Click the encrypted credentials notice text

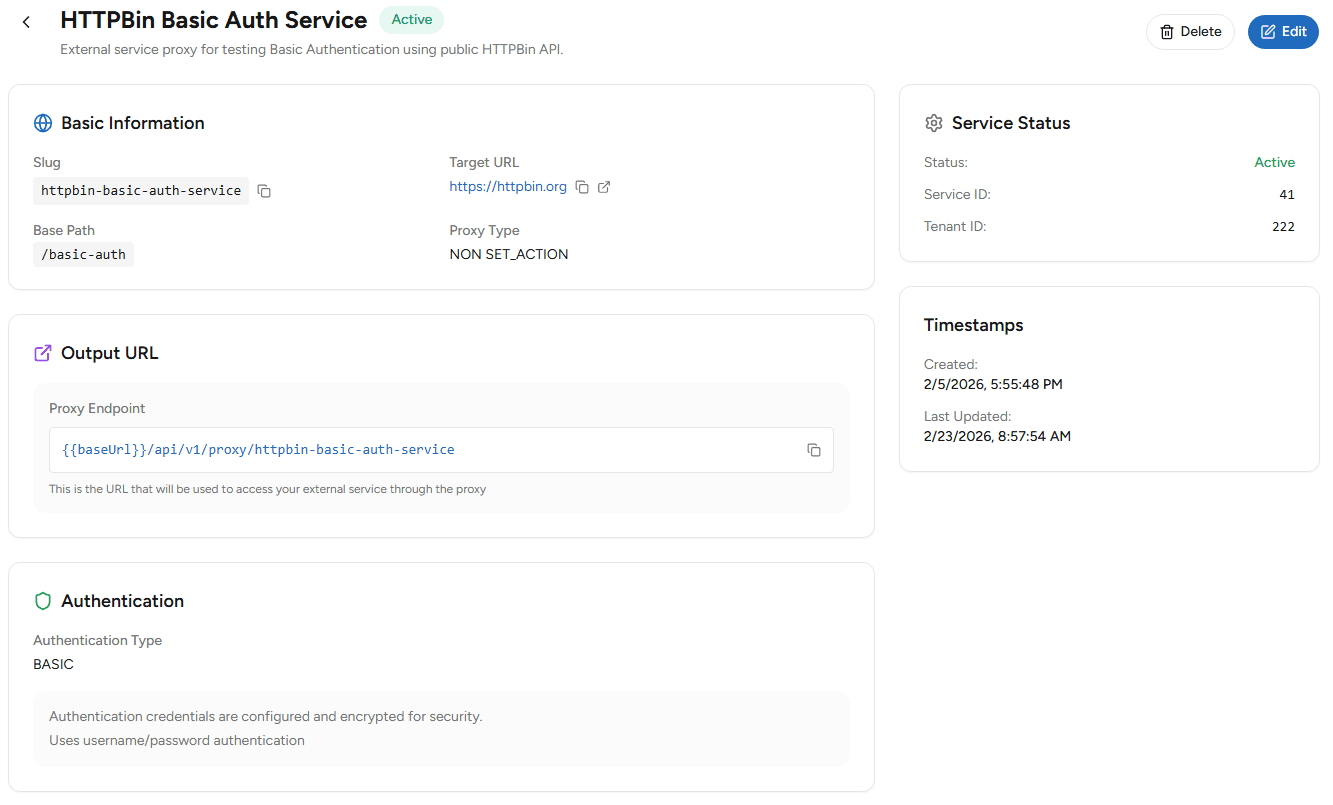(x=266, y=716)
